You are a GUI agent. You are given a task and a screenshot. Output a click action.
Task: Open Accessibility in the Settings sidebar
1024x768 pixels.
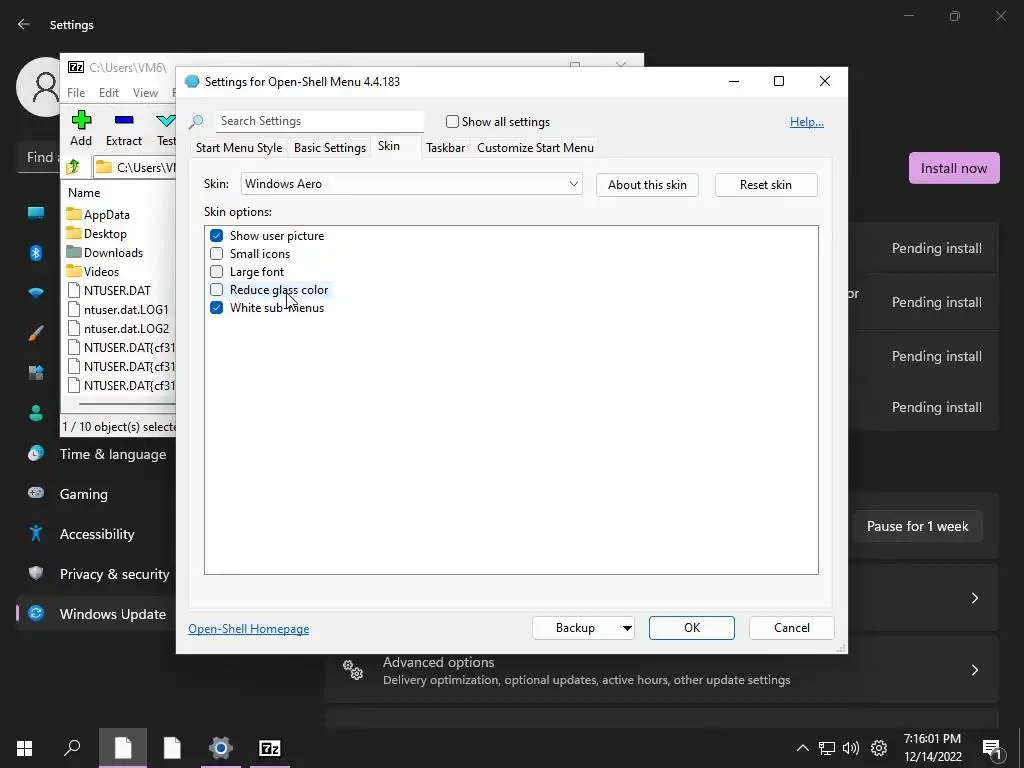point(96,534)
